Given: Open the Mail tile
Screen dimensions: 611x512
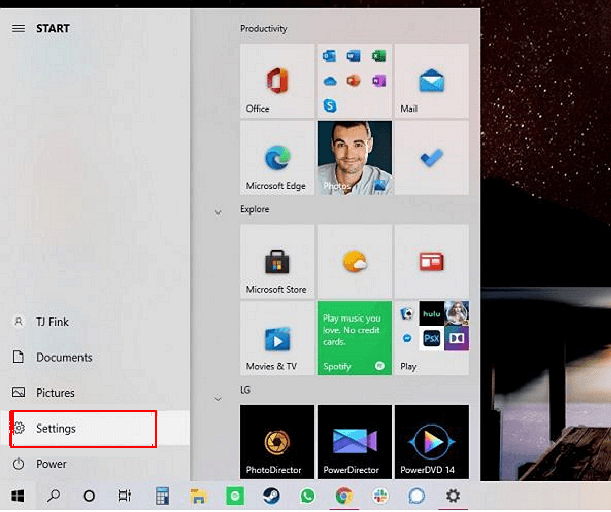Looking at the screenshot, I should click(x=431, y=81).
